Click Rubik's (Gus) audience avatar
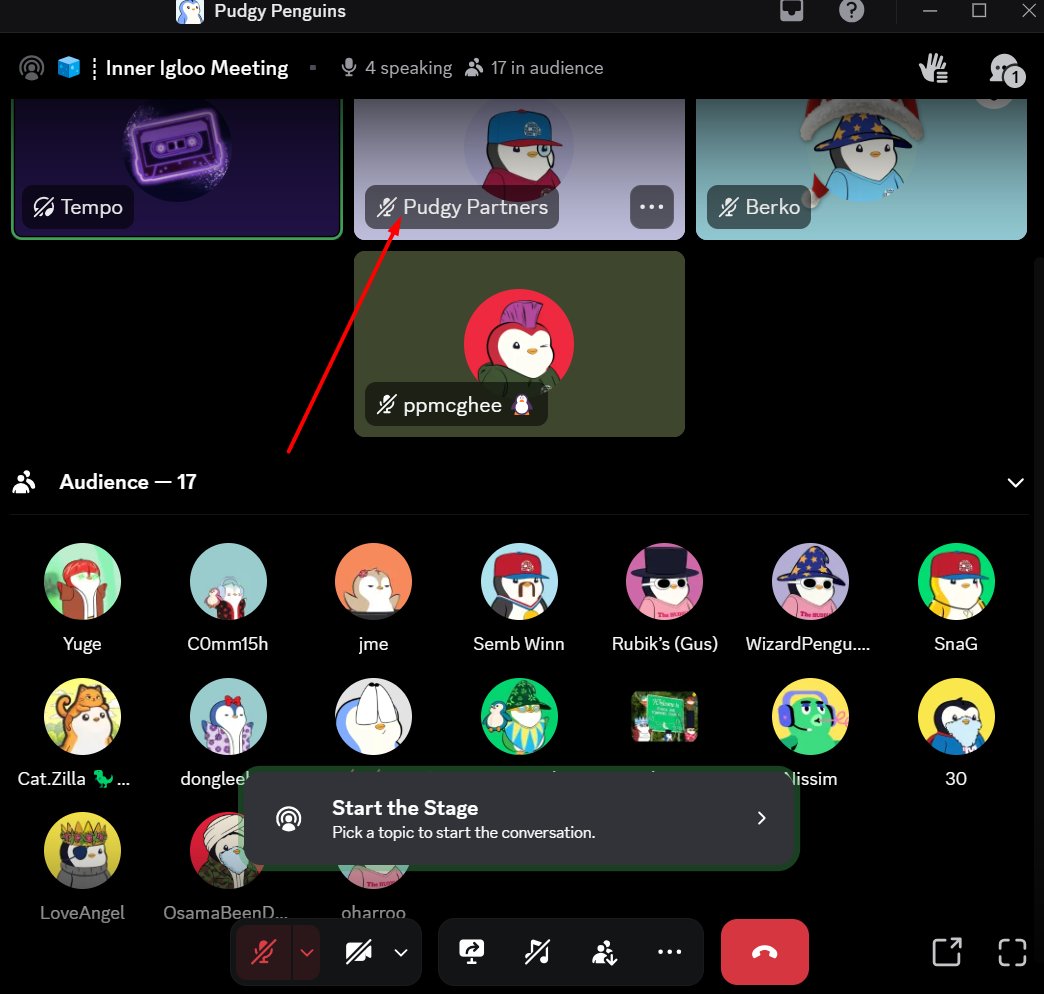Image resolution: width=1044 pixels, height=994 pixels. click(x=664, y=581)
